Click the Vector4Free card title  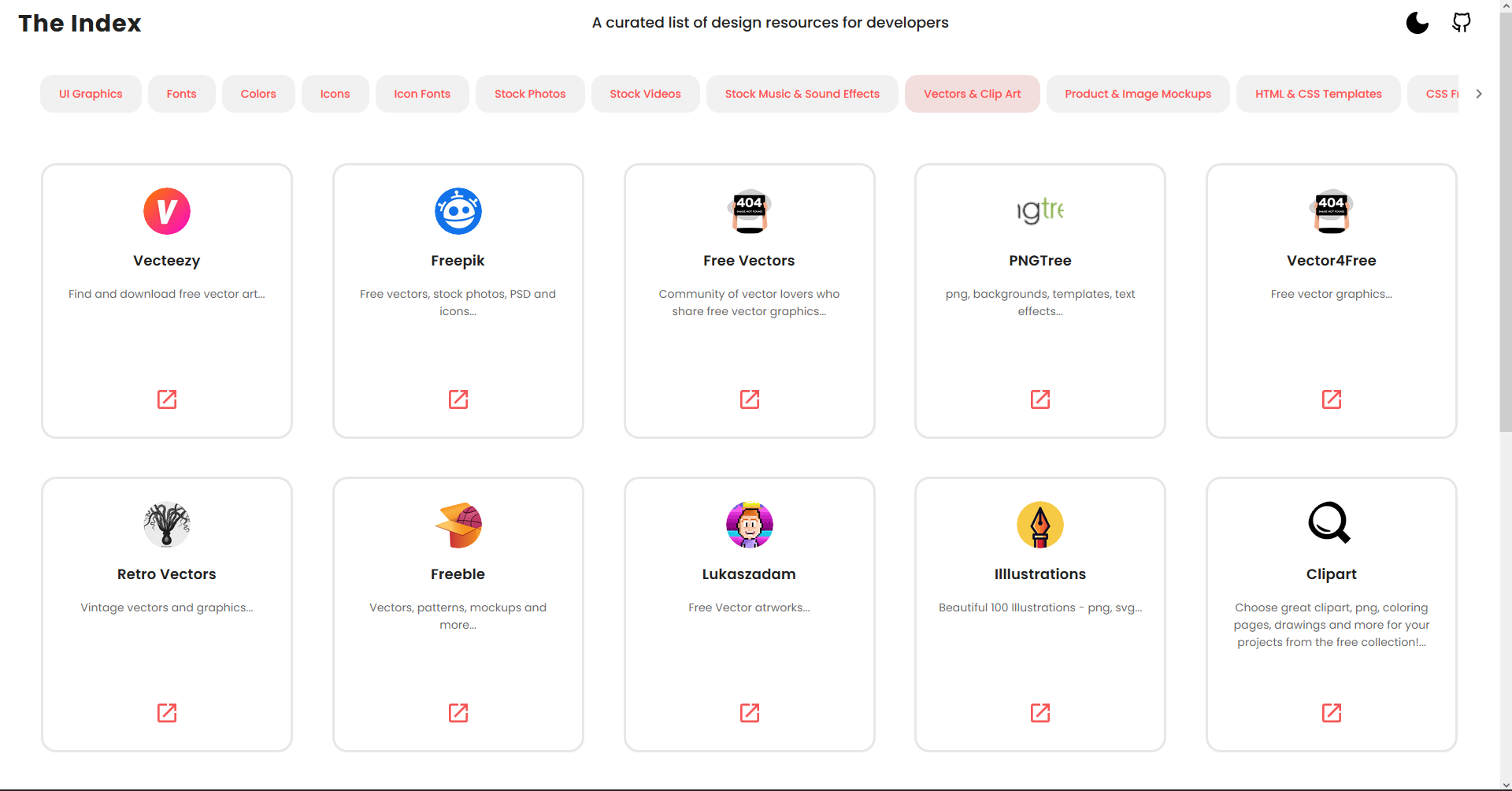[1332, 261]
